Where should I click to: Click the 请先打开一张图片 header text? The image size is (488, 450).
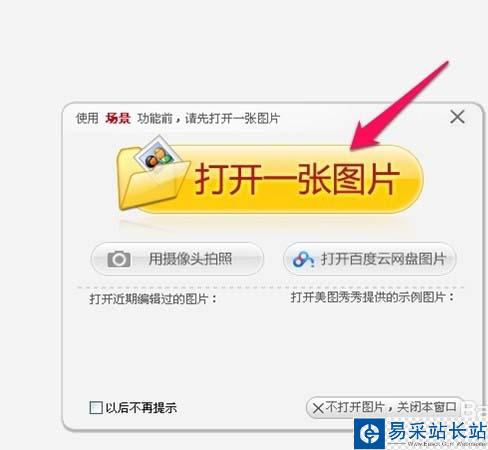pos(232,118)
